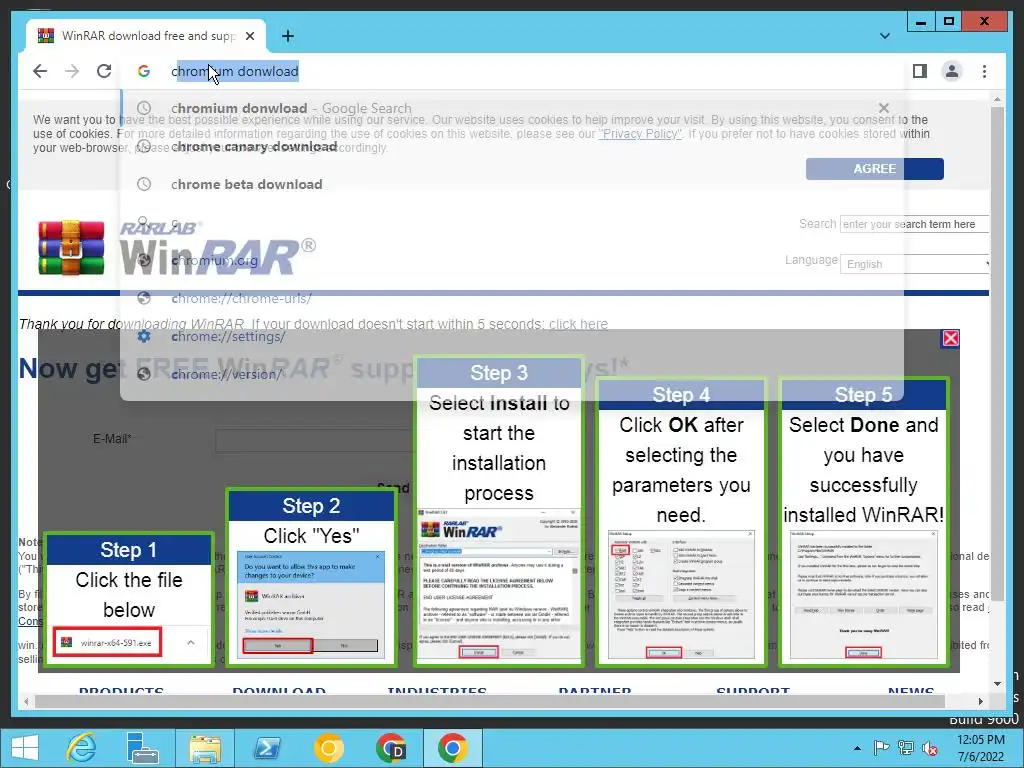
Task: Click the Step 1 instruction card
Action: click(x=129, y=600)
